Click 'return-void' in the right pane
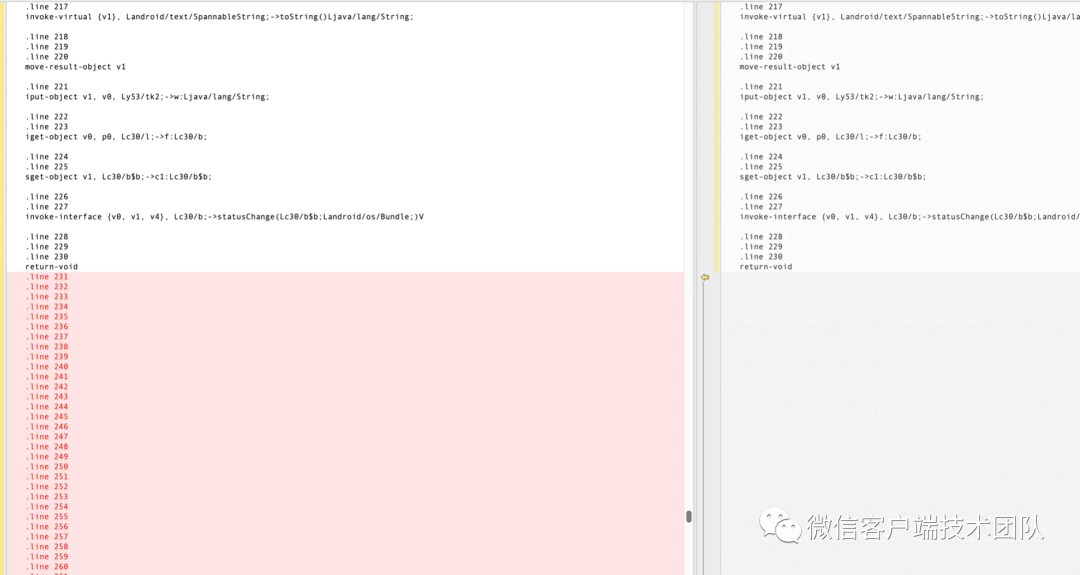 coord(766,267)
